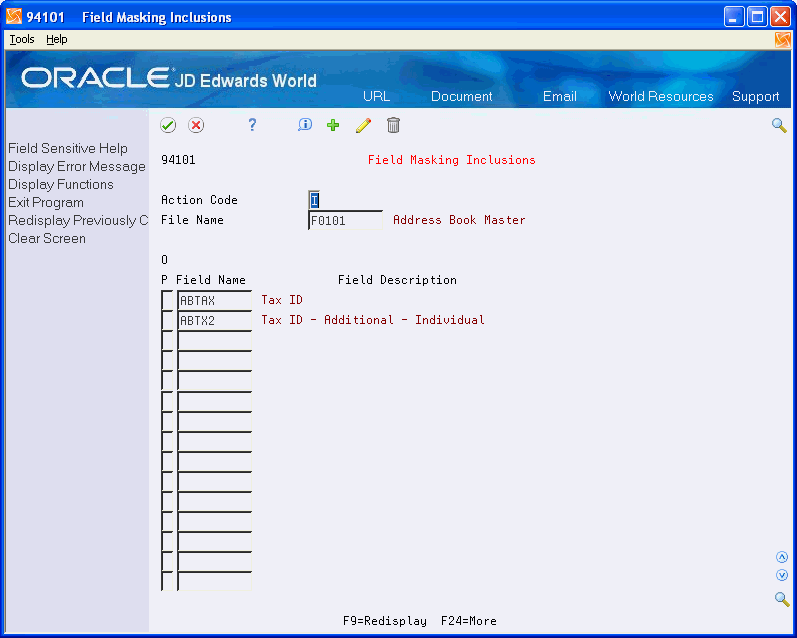This screenshot has width=797, height=638.
Task: Click the orange icon beside the menu bar
Action: [783, 40]
